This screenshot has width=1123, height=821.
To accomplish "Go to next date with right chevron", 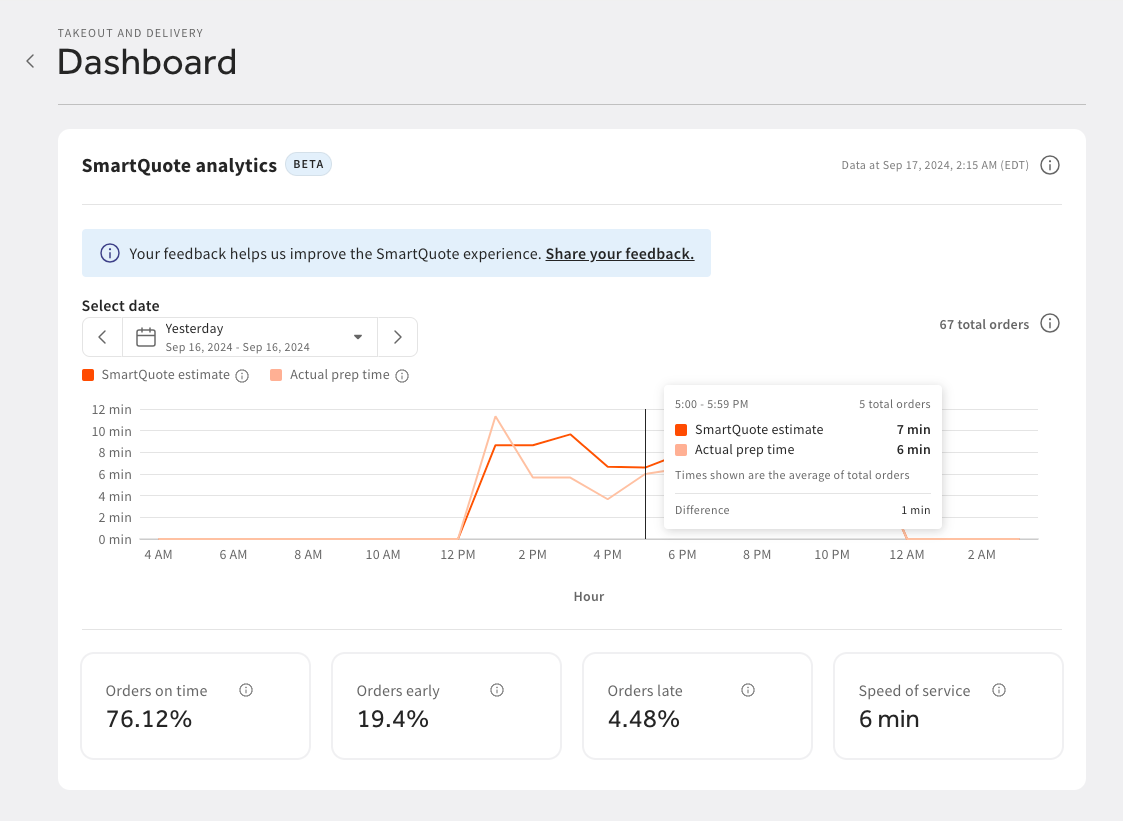I will 397,337.
